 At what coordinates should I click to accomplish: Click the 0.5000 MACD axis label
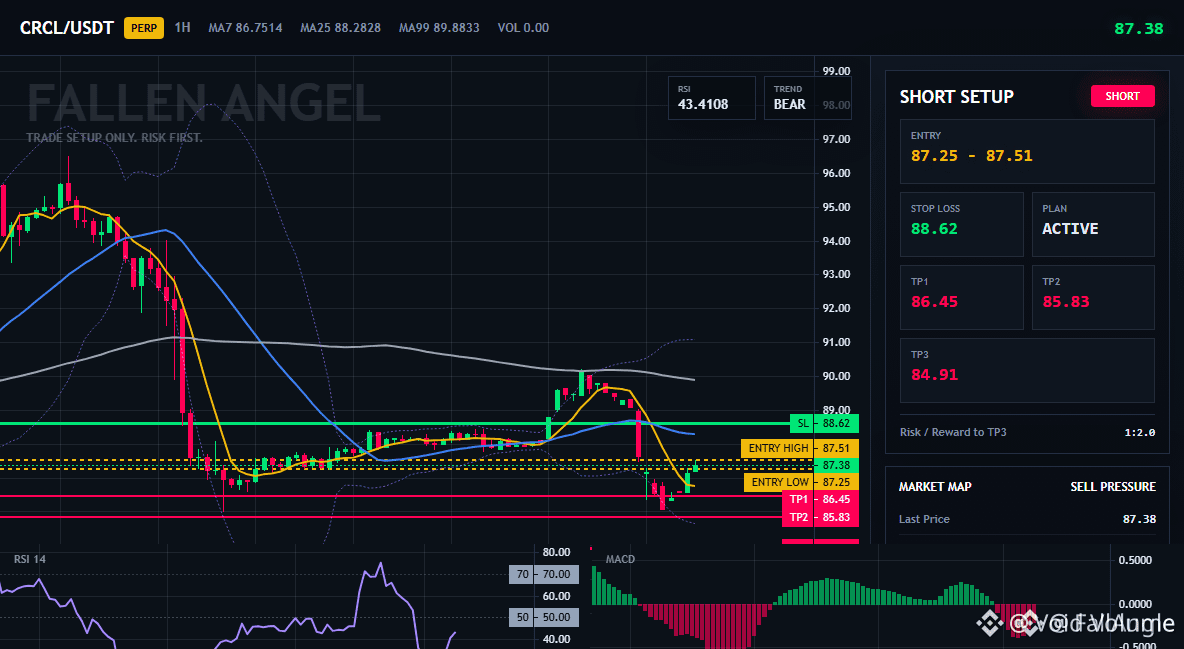(x=1135, y=560)
